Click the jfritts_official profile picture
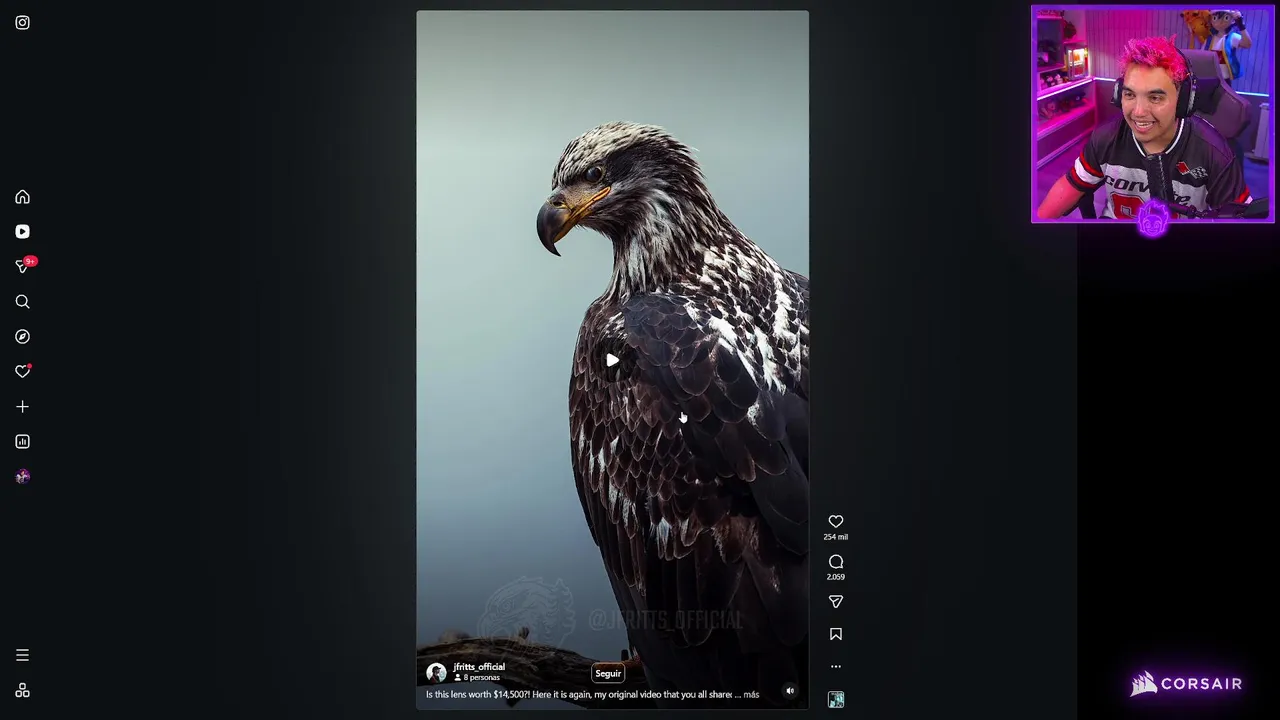 point(436,673)
